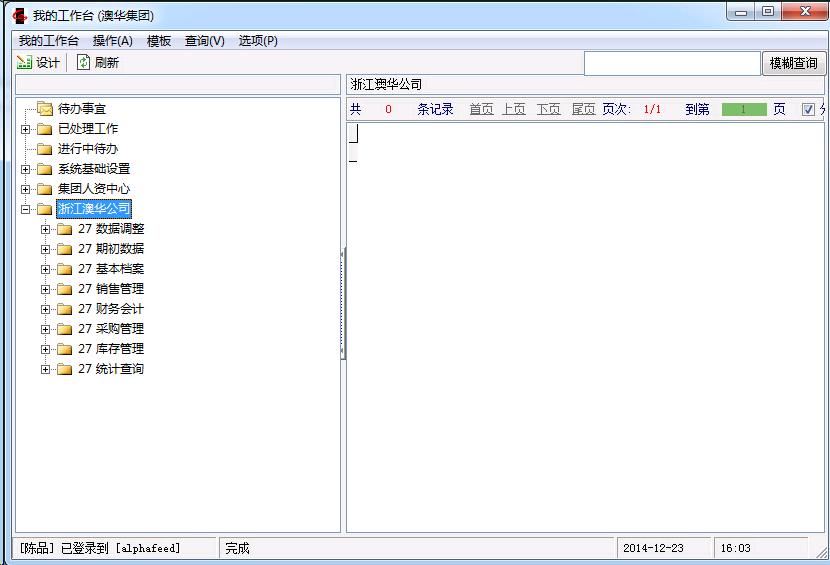830x565 pixels.
Task: Expand the 已处理工作 tree node
Action: 25,129
